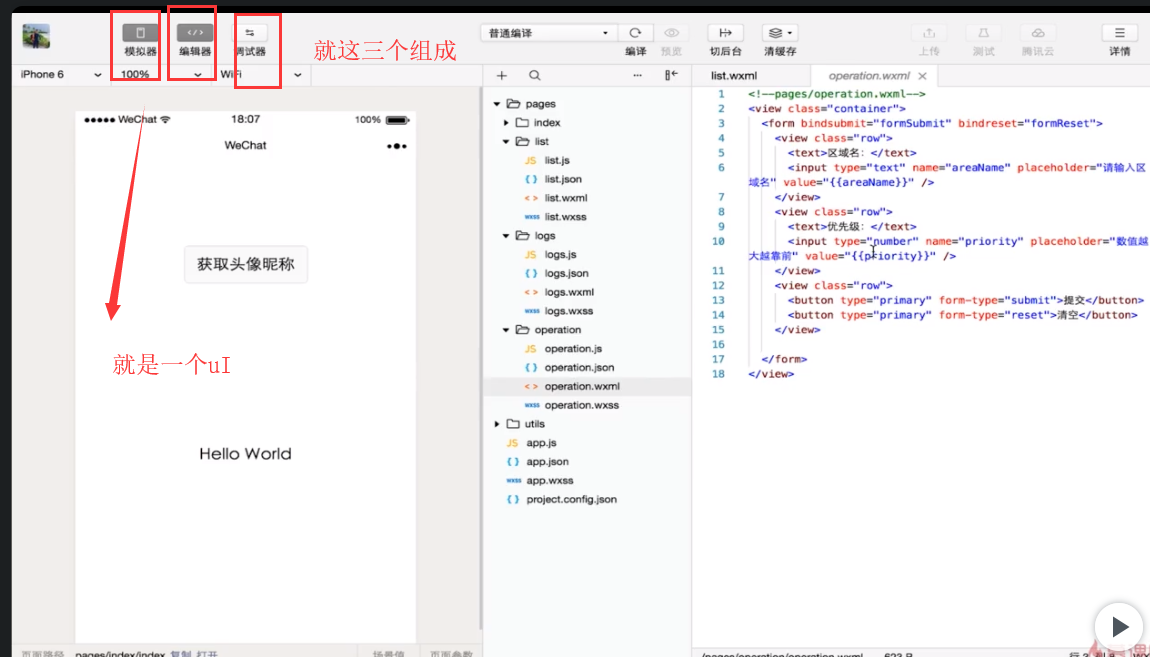Click the <!--pages/operation.wxml--> comment line
1150x657 pixels.
click(837, 94)
